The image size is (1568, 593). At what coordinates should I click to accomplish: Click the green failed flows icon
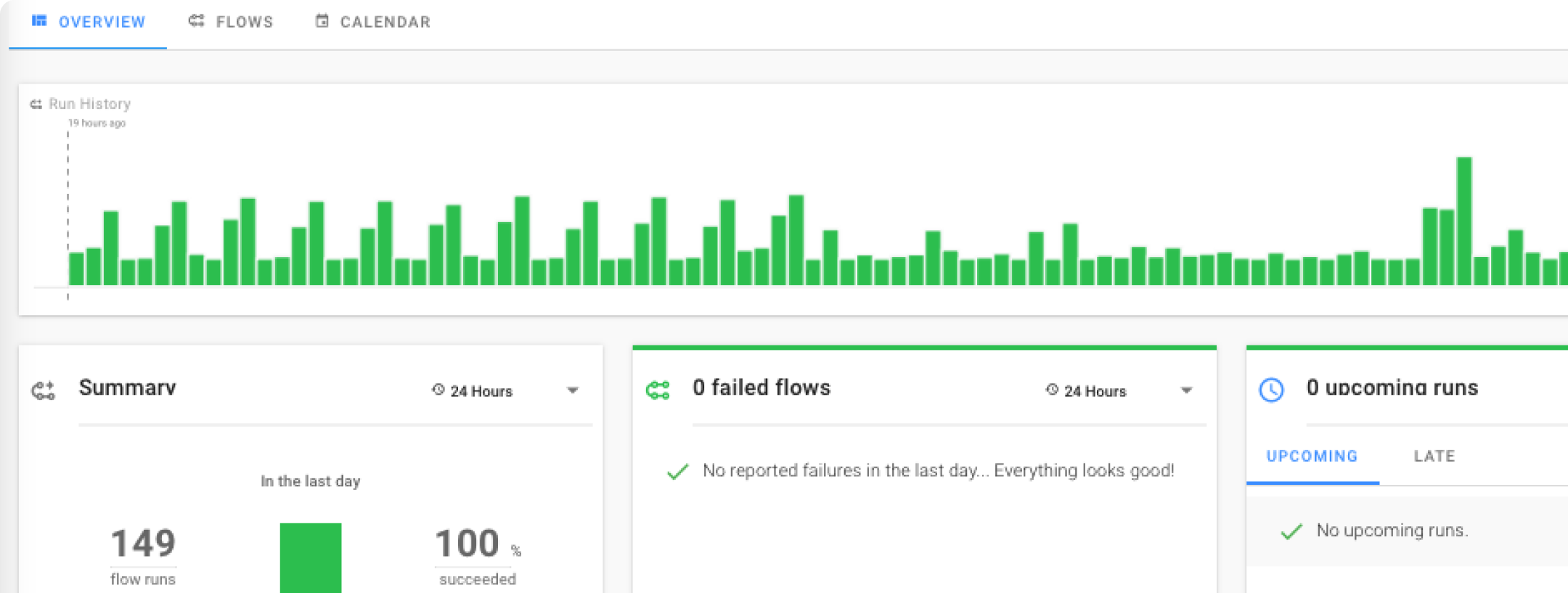pos(658,390)
